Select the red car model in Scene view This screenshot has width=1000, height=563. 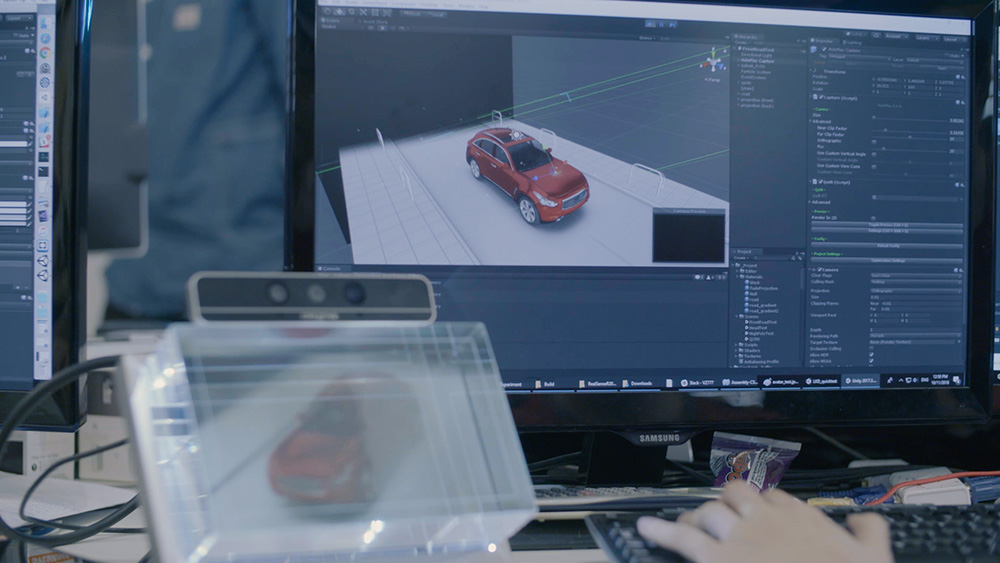click(525, 172)
